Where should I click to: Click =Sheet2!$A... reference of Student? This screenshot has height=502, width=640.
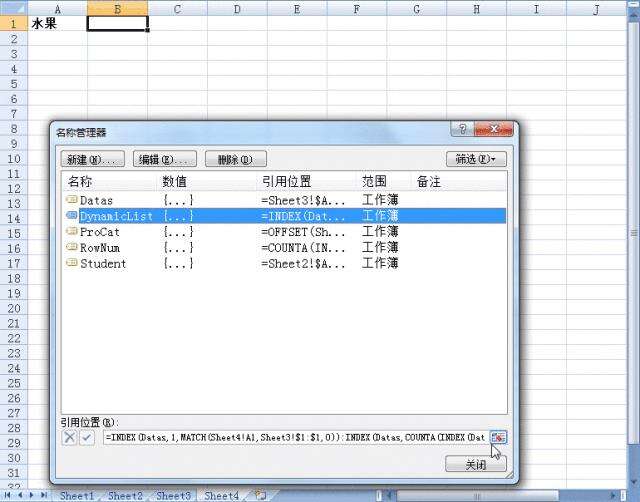[303, 264]
